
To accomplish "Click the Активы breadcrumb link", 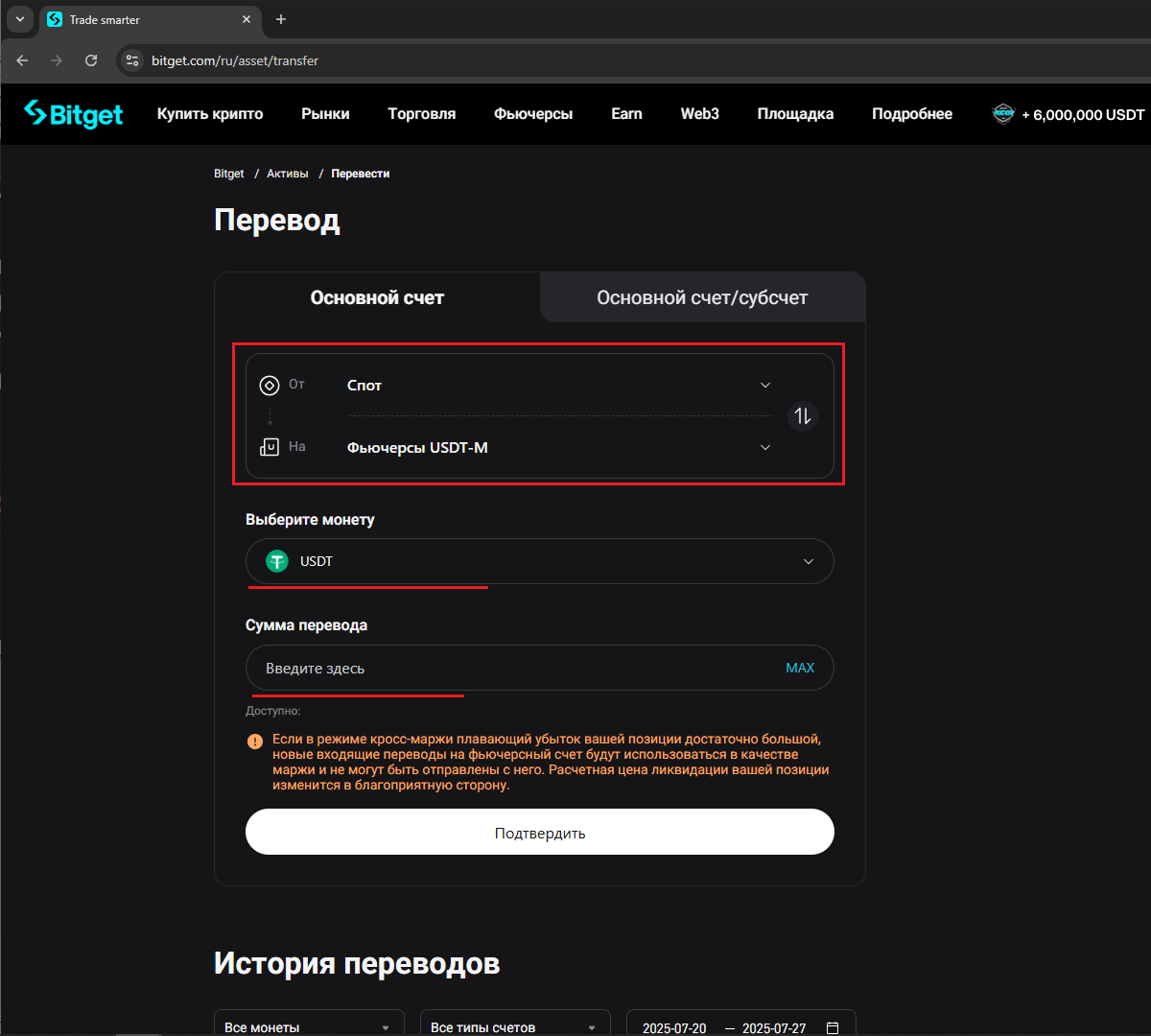I will click(288, 174).
